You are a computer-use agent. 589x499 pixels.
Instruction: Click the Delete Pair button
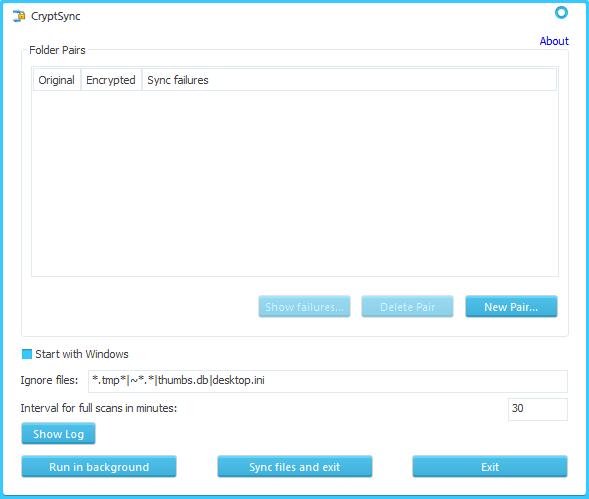pos(407,307)
